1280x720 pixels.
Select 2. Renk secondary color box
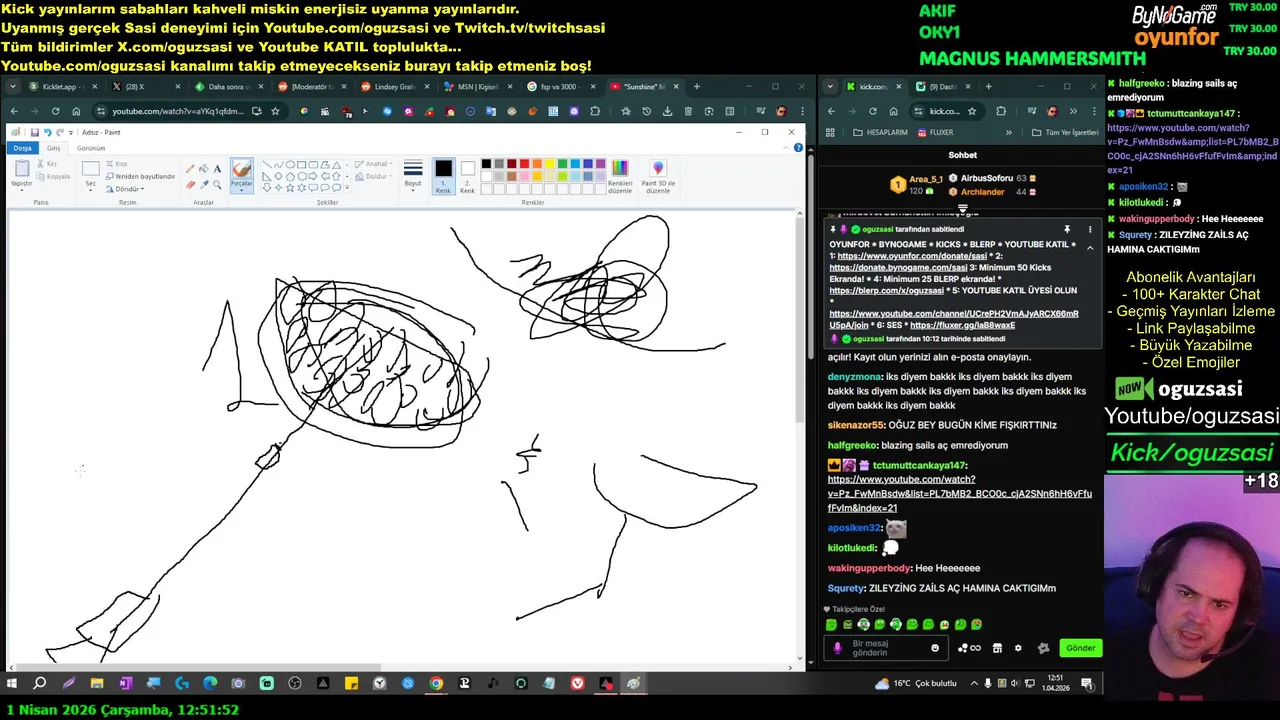(x=467, y=174)
